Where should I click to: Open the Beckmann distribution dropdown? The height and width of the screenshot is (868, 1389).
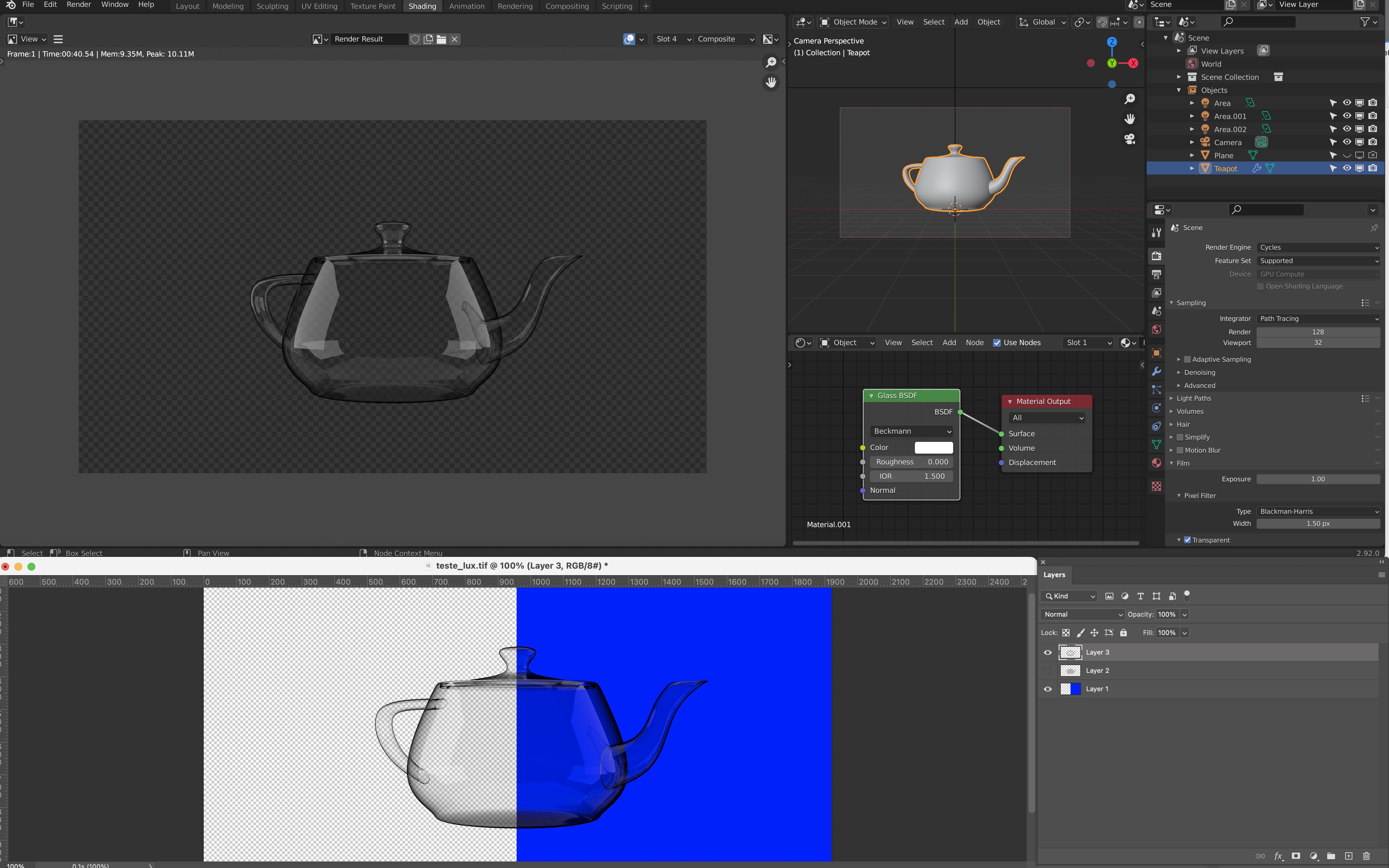coord(911,431)
